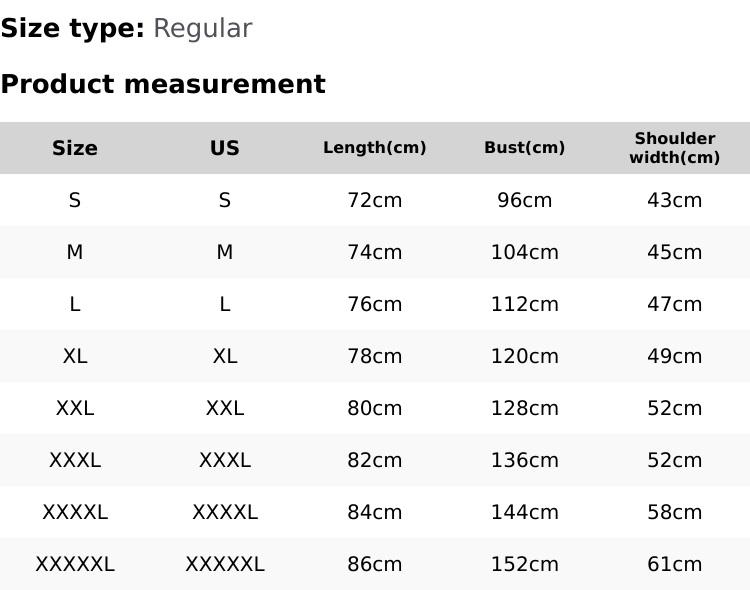The image size is (750, 590).
Task: Select the Bust(cm) column header
Action: [x=525, y=148]
